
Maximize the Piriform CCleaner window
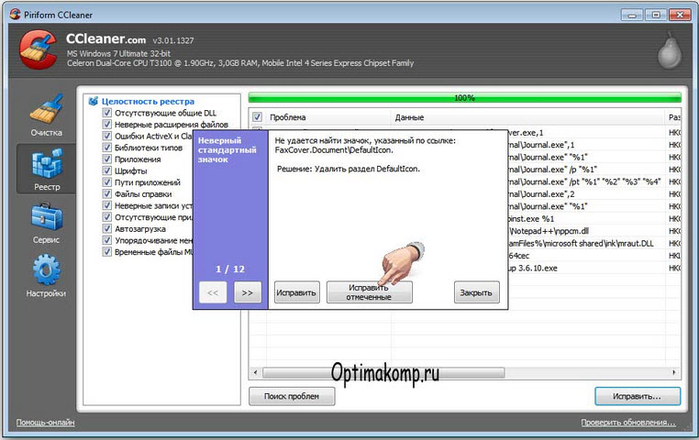(x=656, y=15)
